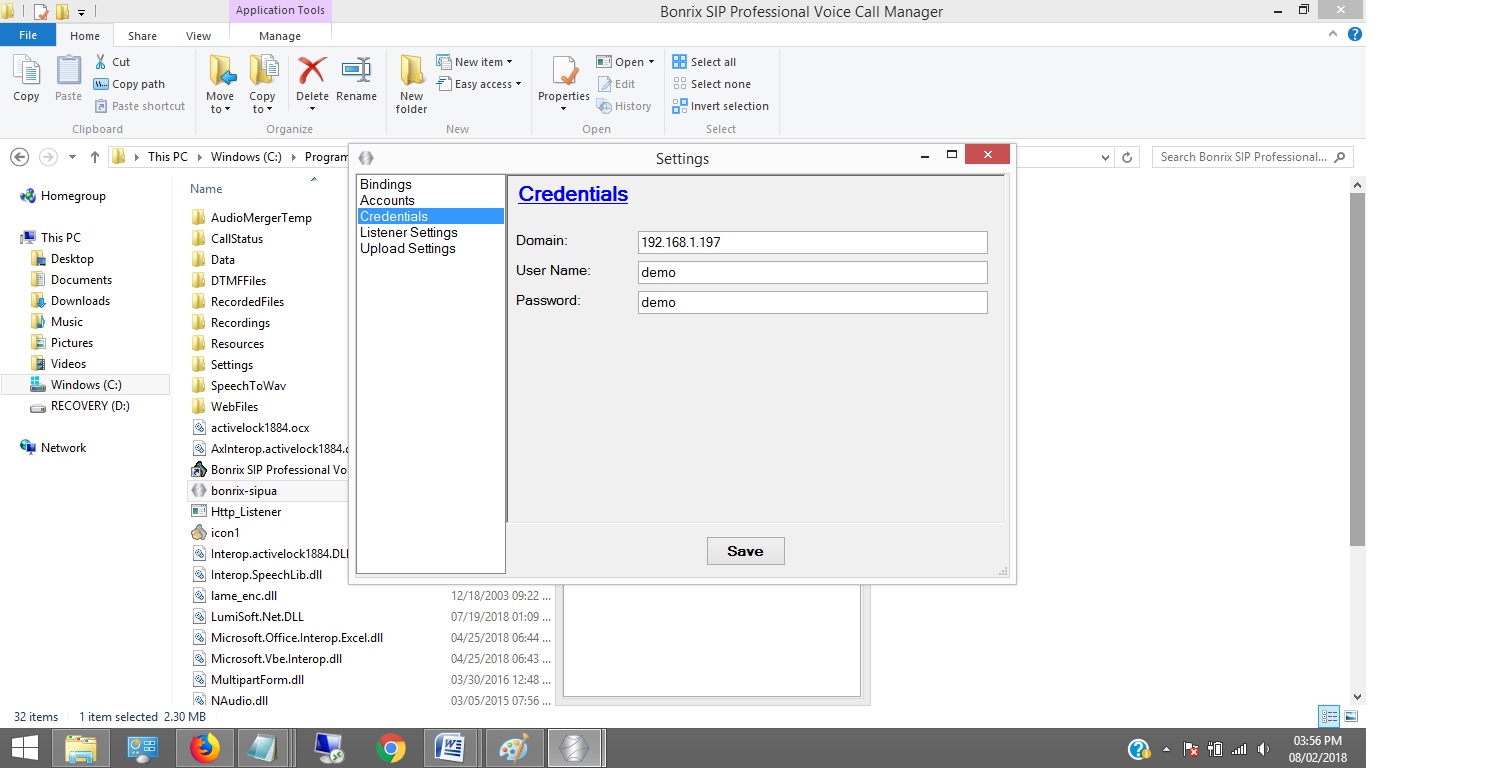Open Microsoft Word from the taskbar
Viewport: 1503px width, 768px height.
point(452,748)
